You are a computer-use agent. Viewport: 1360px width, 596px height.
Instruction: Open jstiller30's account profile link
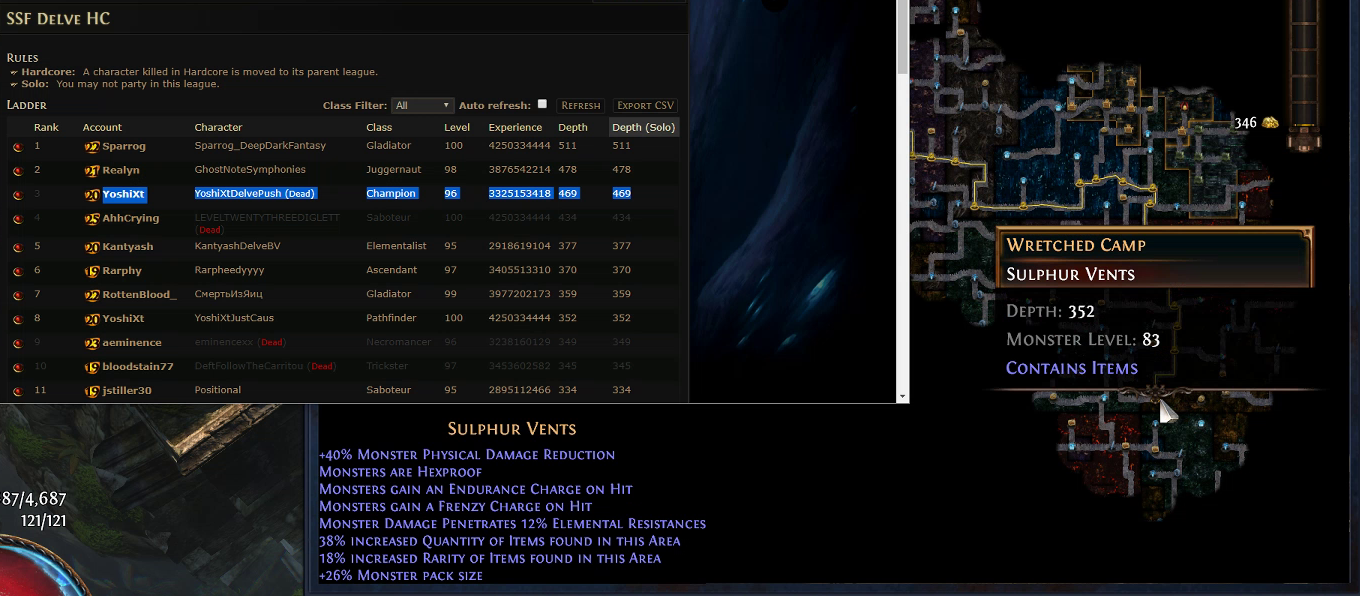tap(127, 390)
